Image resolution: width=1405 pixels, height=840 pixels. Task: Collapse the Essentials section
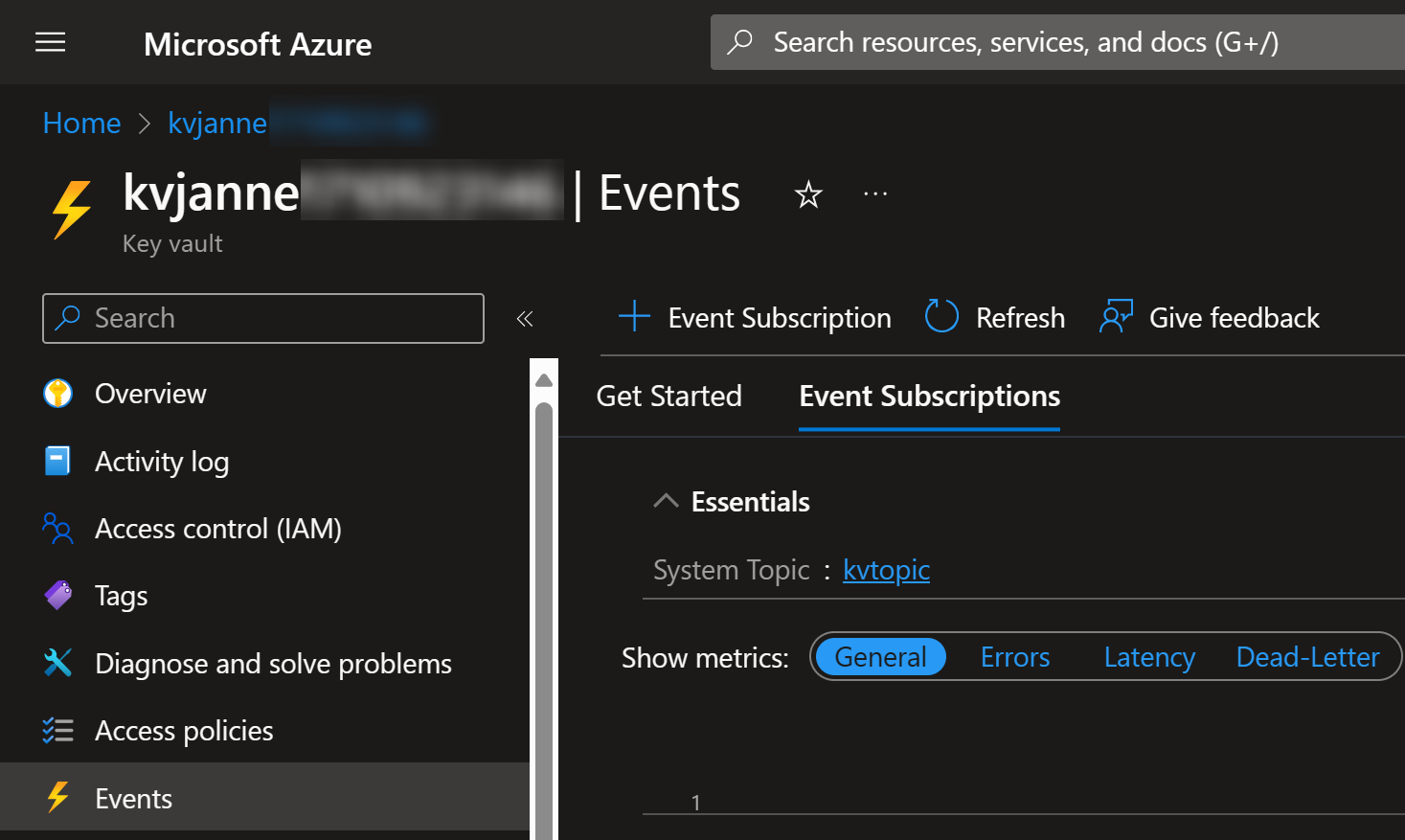point(666,501)
